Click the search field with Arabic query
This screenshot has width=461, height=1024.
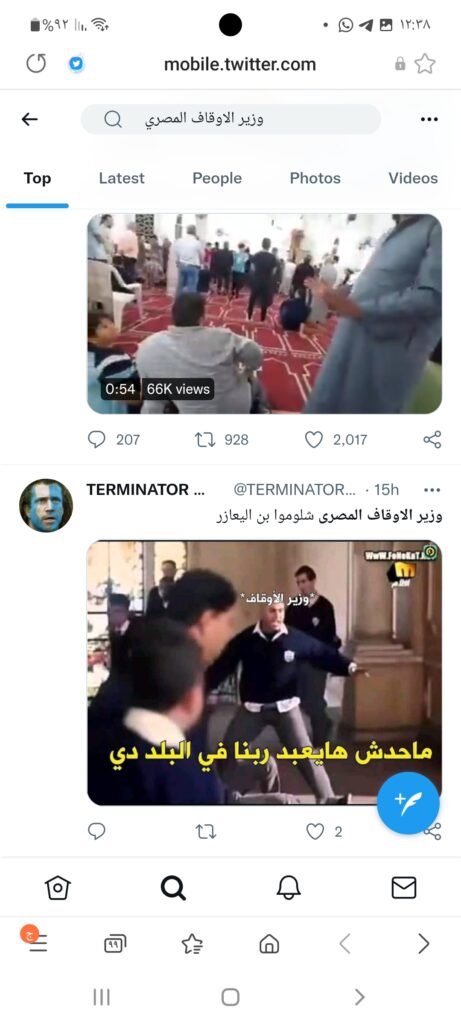pyautogui.click(x=230, y=120)
